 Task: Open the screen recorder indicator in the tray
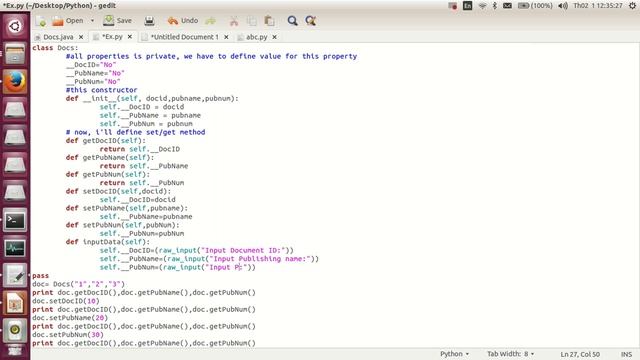coord(452,6)
